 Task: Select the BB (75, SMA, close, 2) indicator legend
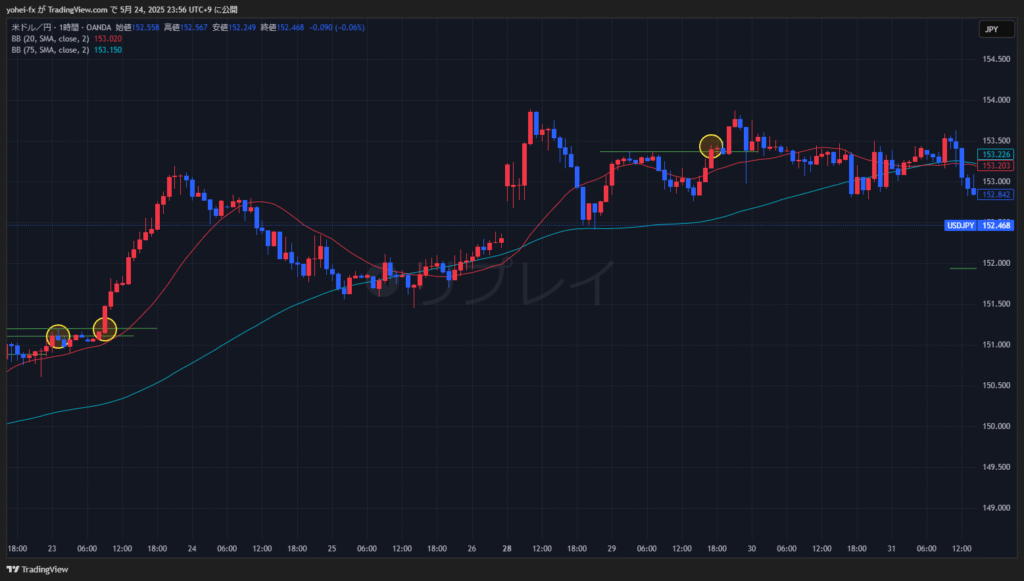(49, 49)
